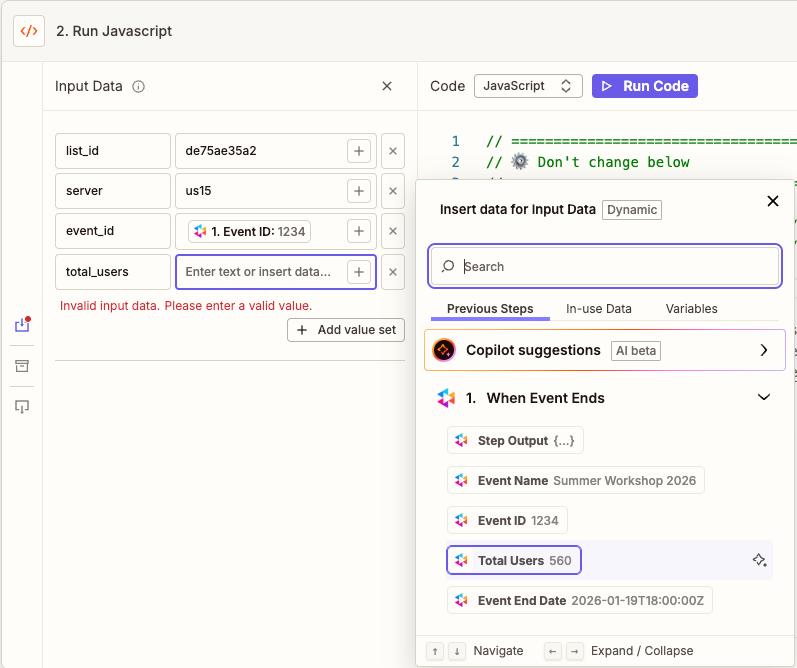Click Add value set button
This screenshot has width=797, height=668.
click(x=346, y=330)
